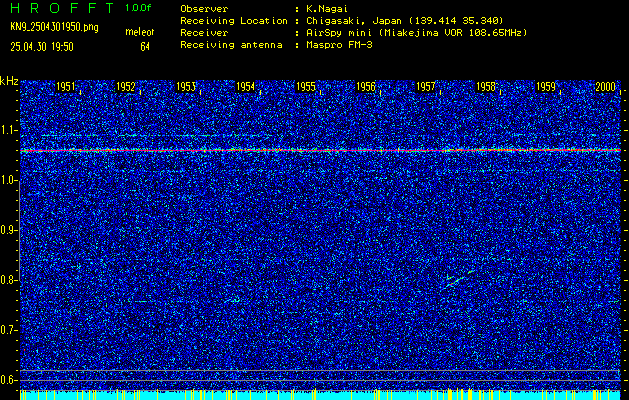Click the 1.0 frequency axis label
This screenshot has height=400, width=629.
9,181
